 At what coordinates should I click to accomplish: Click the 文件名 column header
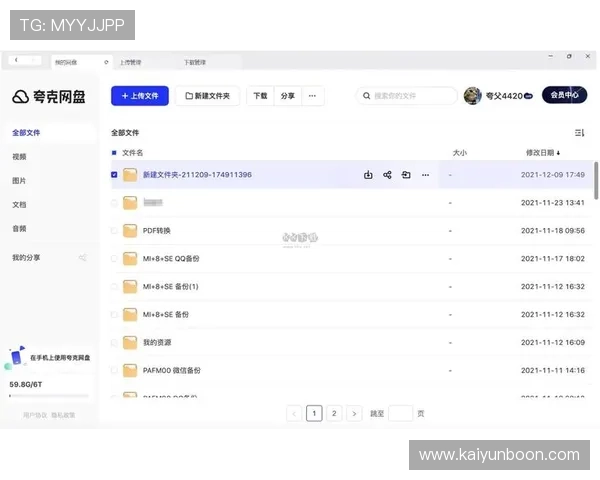(132, 153)
